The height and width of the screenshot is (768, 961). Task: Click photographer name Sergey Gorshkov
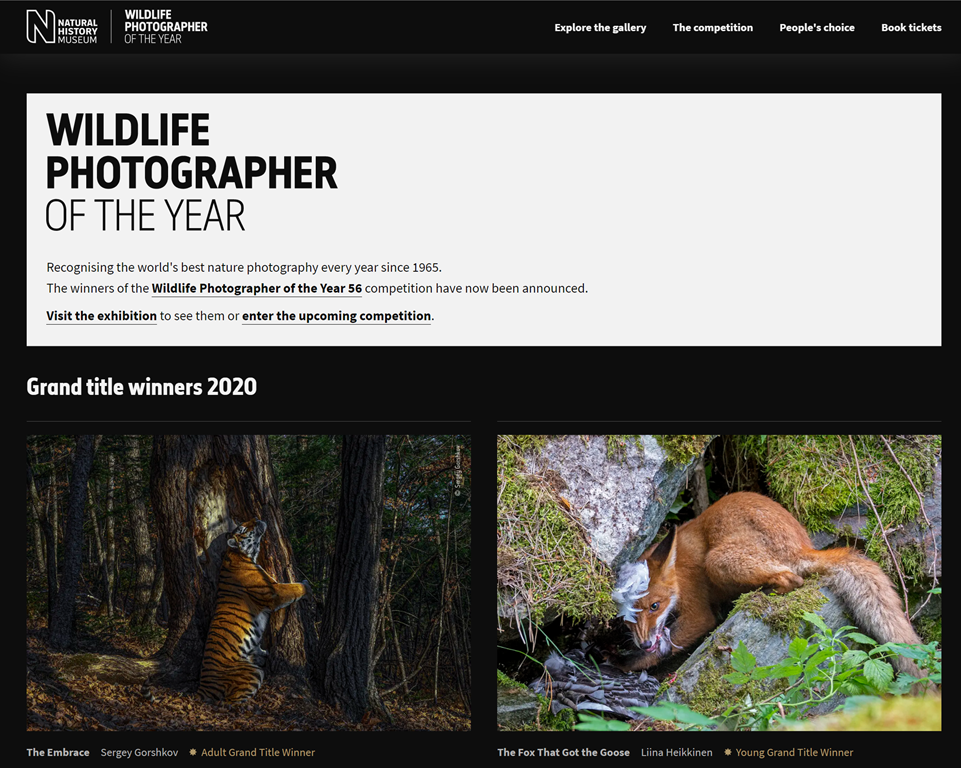pyautogui.click(x=139, y=752)
